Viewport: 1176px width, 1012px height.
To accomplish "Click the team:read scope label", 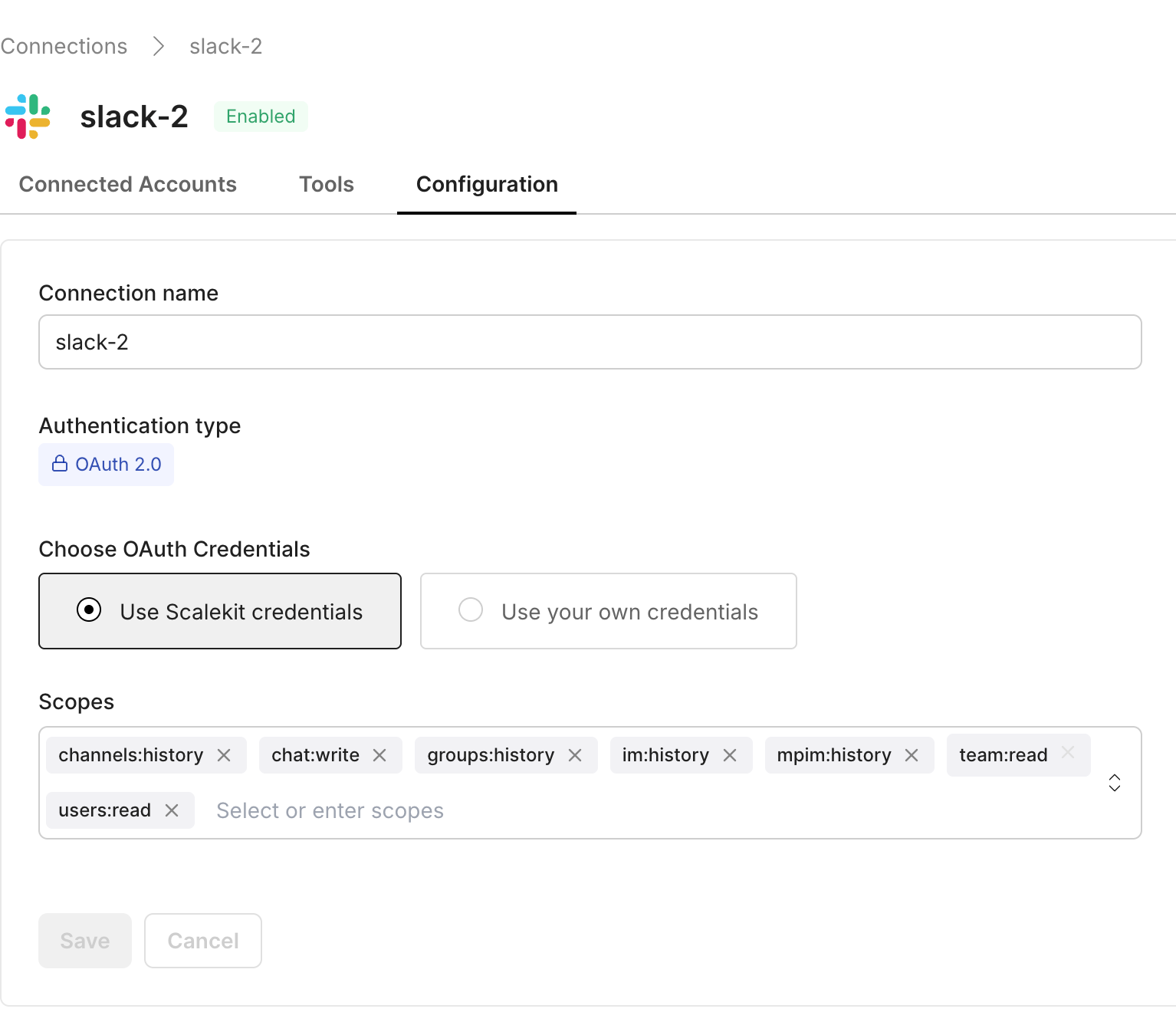I will pyautogui.click(x=1004, y=755).
